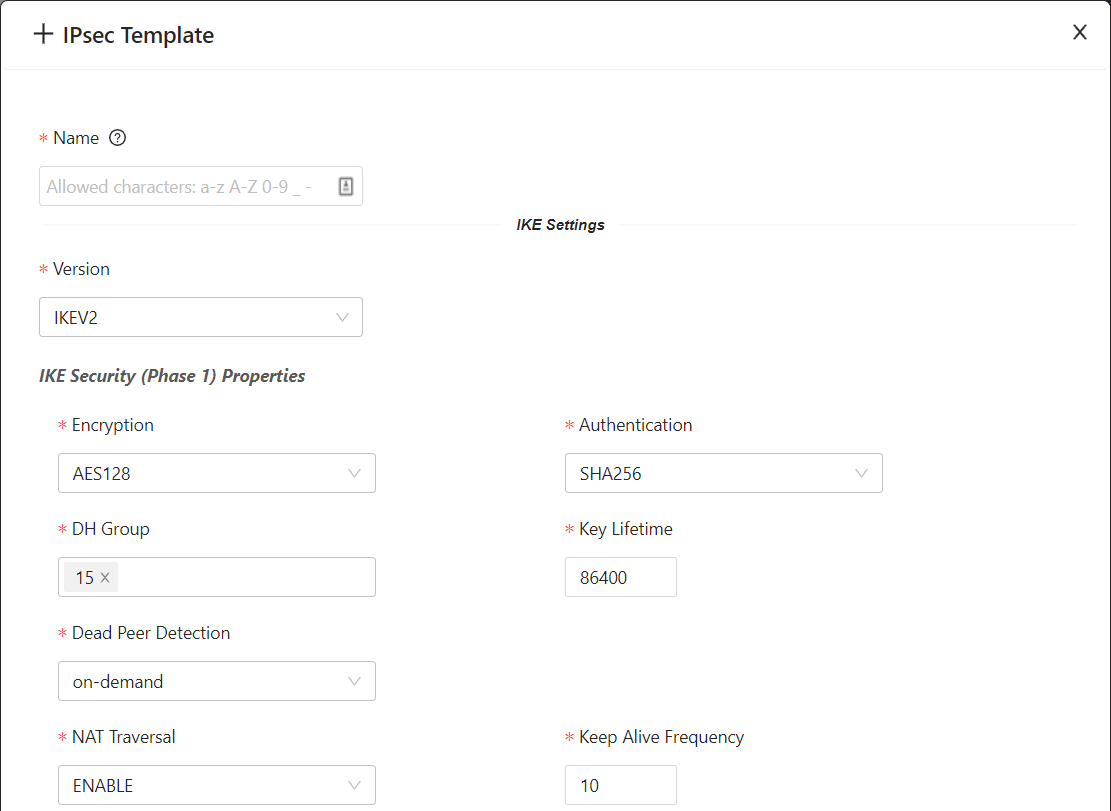Click the Keep Alive Frequency field

[x=621, y=785]
